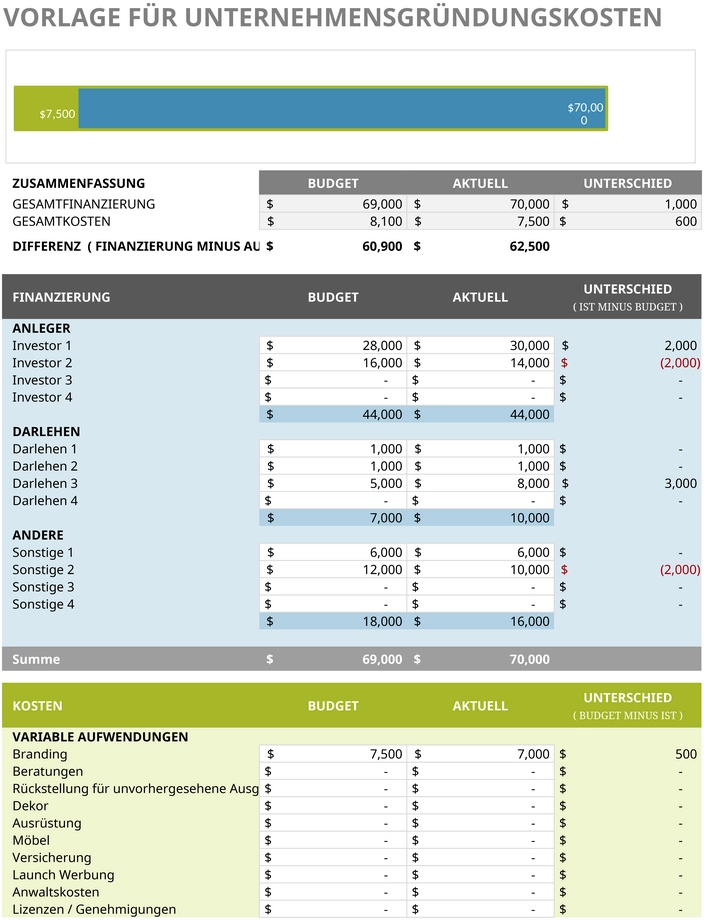Select Darlehen 3 budget cell 5,000
Image resolution: width=704 pixels, height=921 pixels.
pyautogui.click(x=333, y=483)
